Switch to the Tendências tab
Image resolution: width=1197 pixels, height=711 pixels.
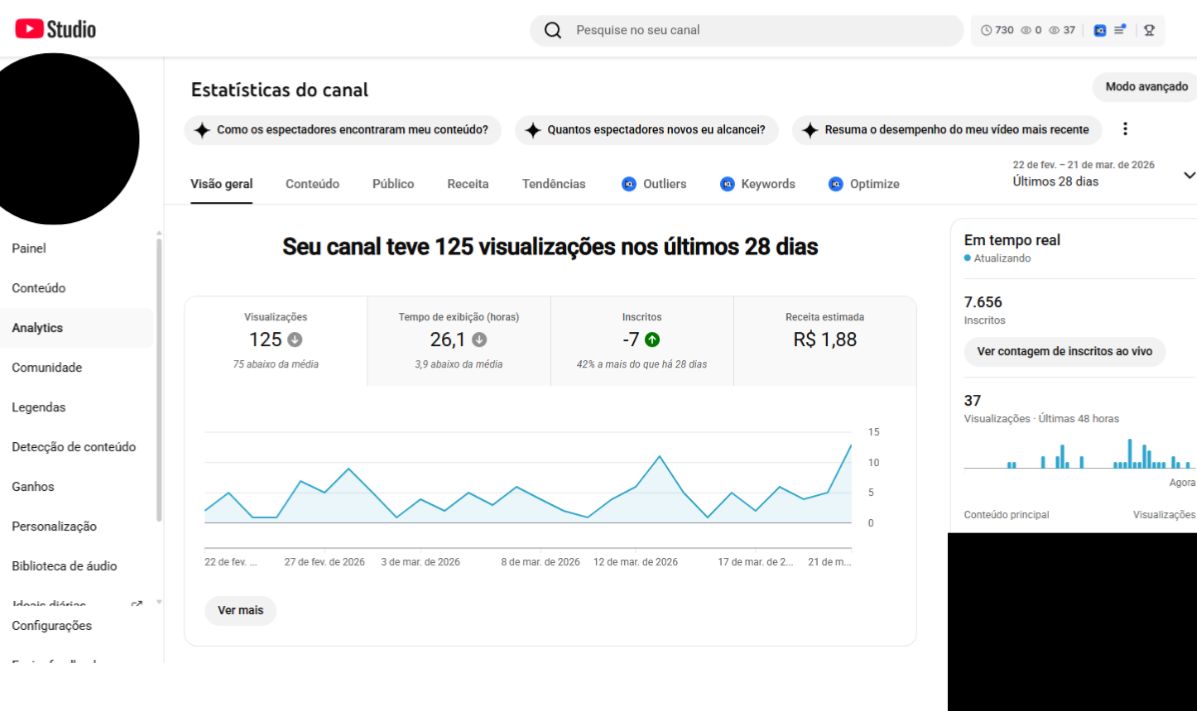[553, 184]
